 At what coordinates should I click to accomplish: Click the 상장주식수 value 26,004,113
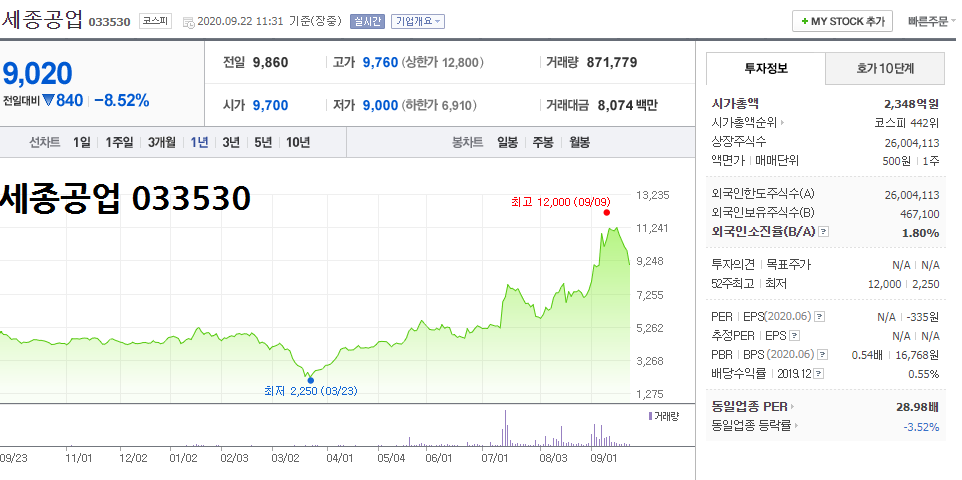pos(912,142)
